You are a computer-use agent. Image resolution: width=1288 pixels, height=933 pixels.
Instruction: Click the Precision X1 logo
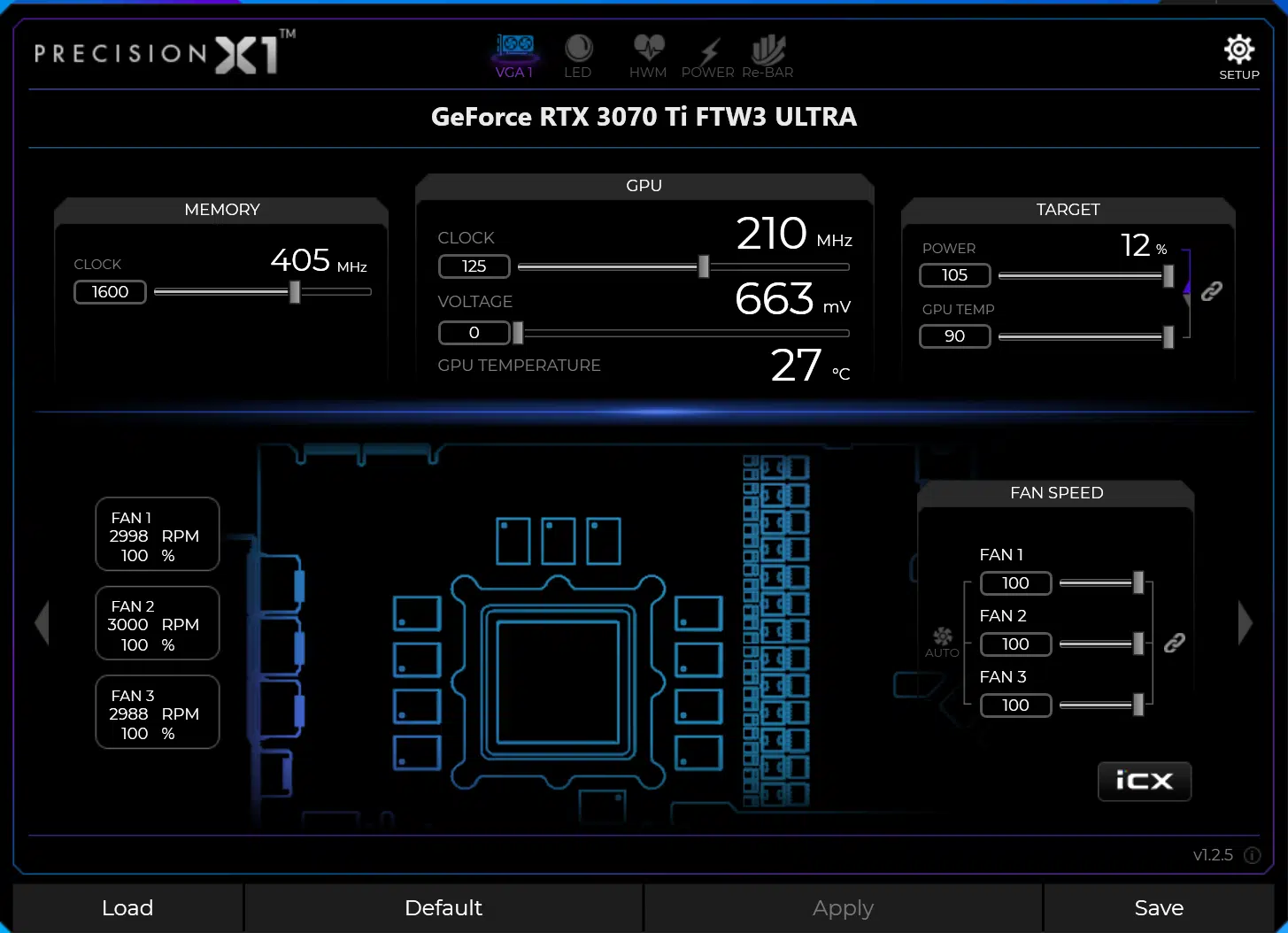(x=165, y=53)
